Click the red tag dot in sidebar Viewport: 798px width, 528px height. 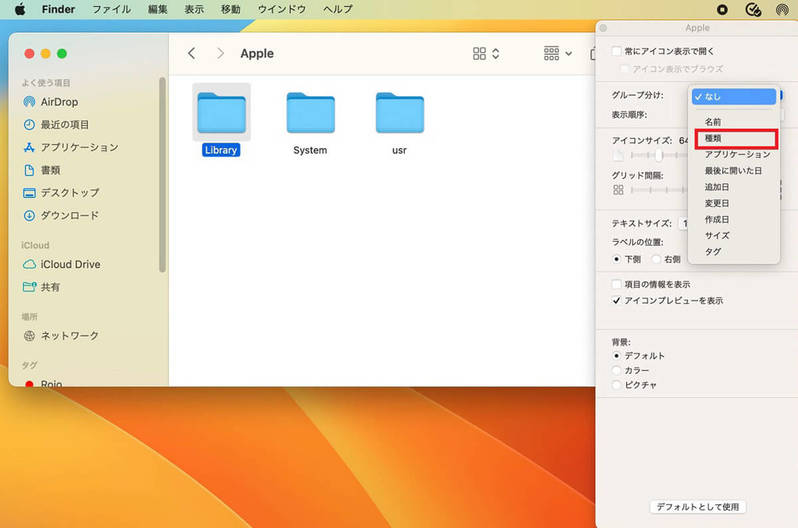[x=30, y=383]
